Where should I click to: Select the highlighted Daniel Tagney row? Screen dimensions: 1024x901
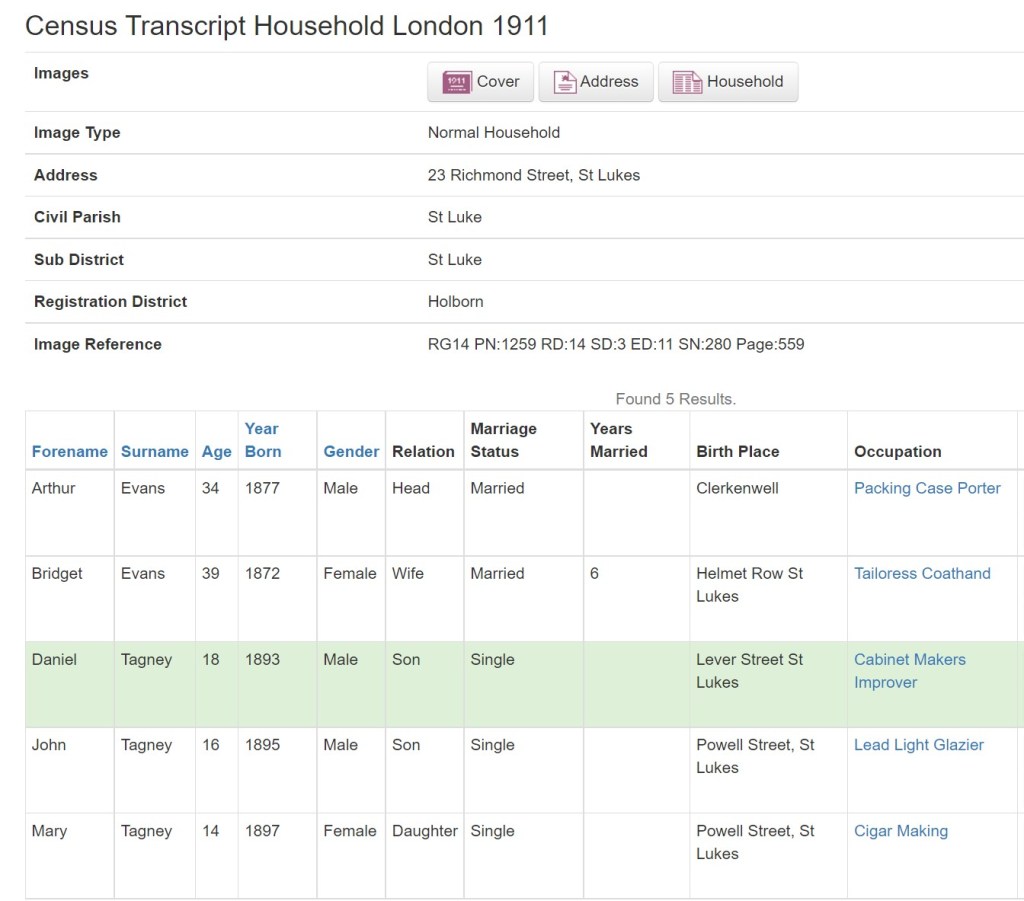click(520, 684)
